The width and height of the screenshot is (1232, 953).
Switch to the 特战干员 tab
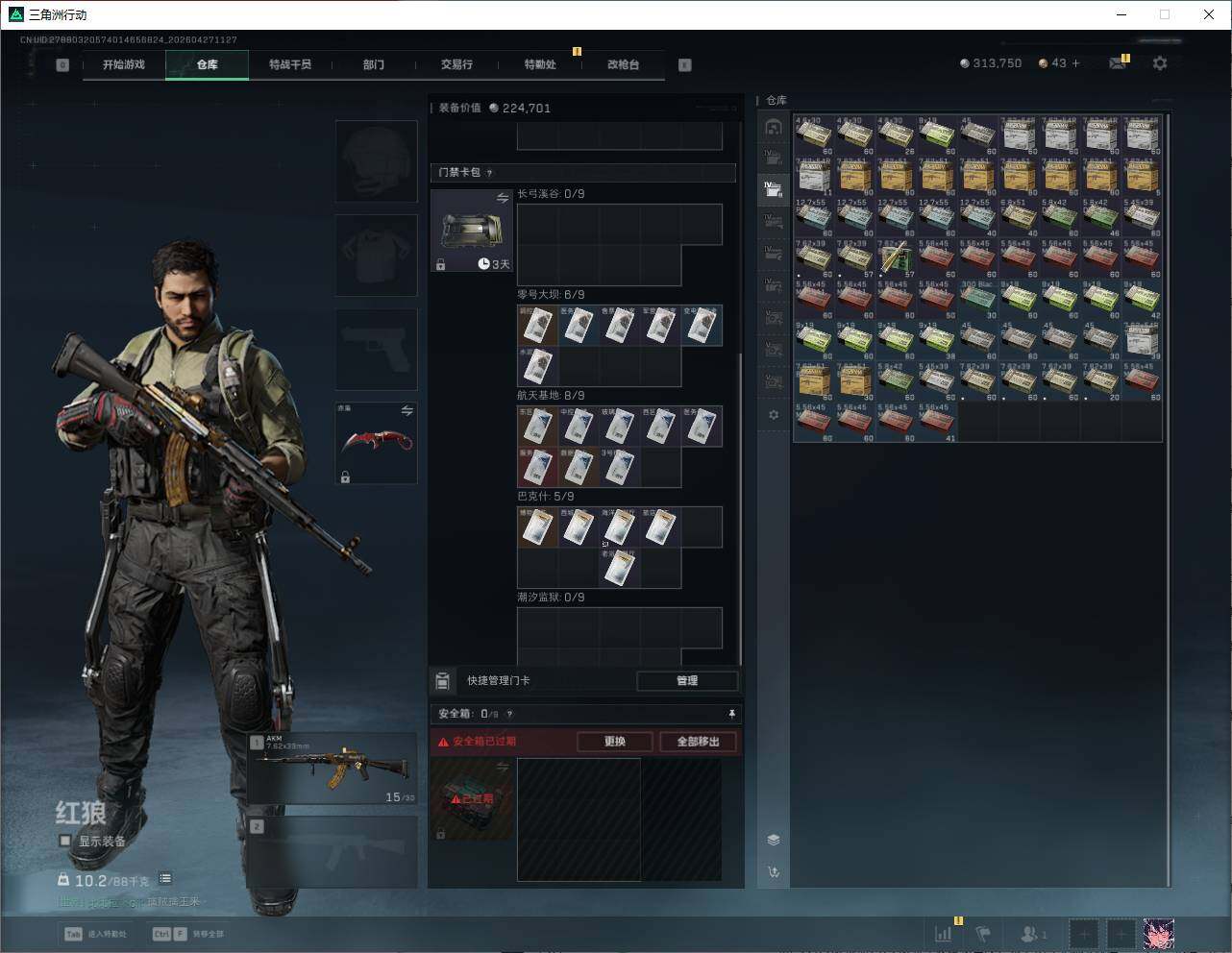coord(290,64)
